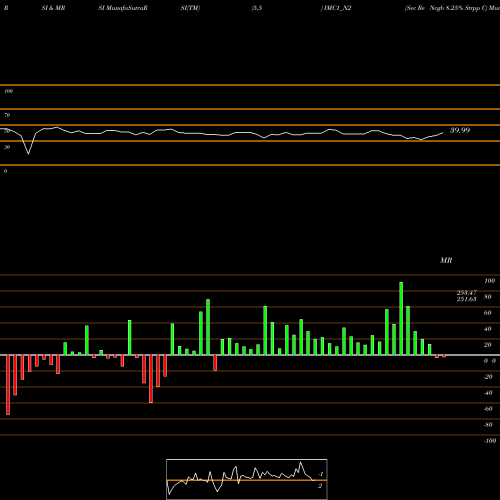Image resolution: width=500 pixels, height=500 pixels.
Task: Click the sharp dip on the RSI line
Action: click(x=28, y=153)
